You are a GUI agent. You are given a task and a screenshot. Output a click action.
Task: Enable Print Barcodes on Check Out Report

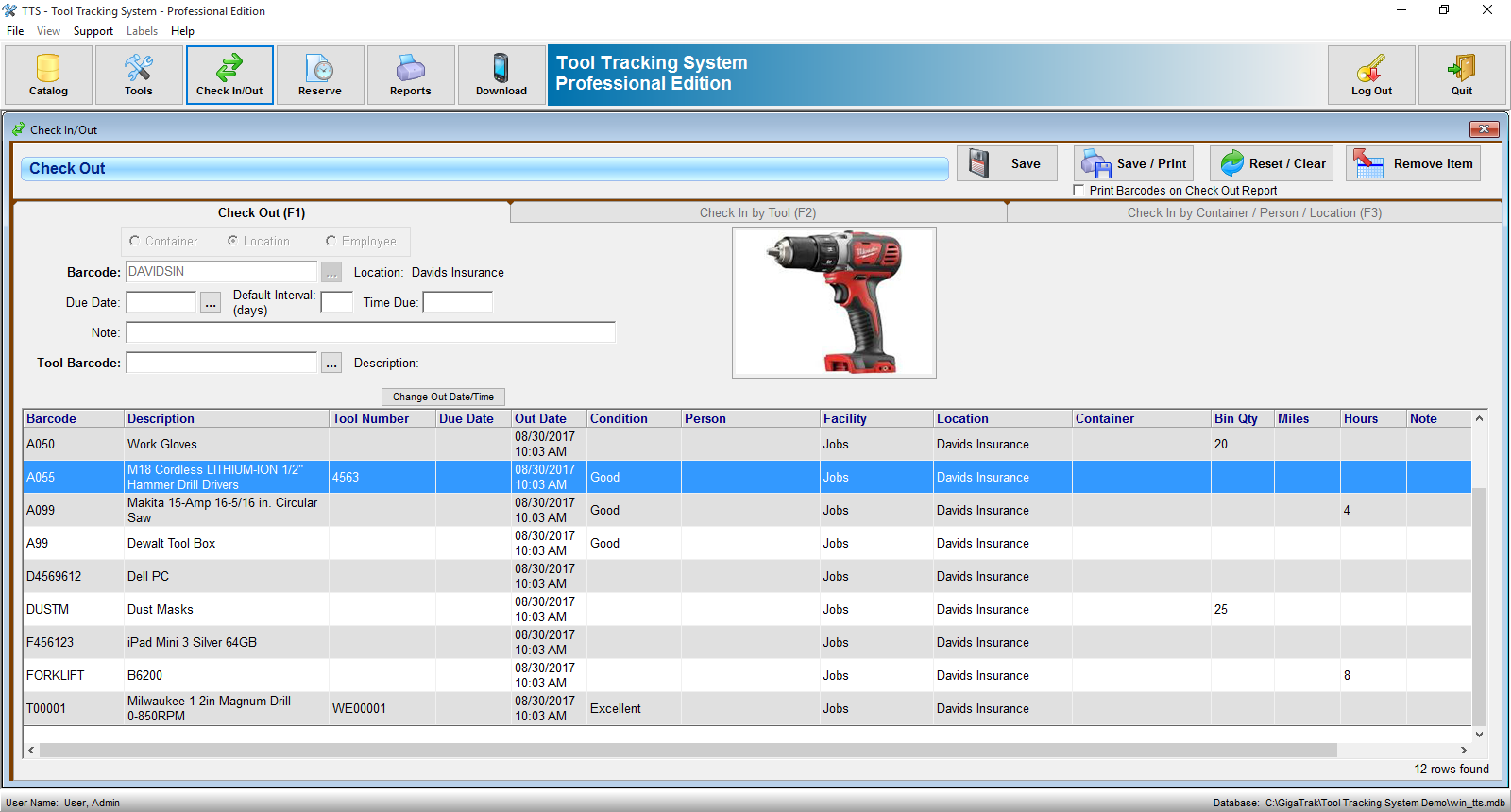pos(1079,190)
